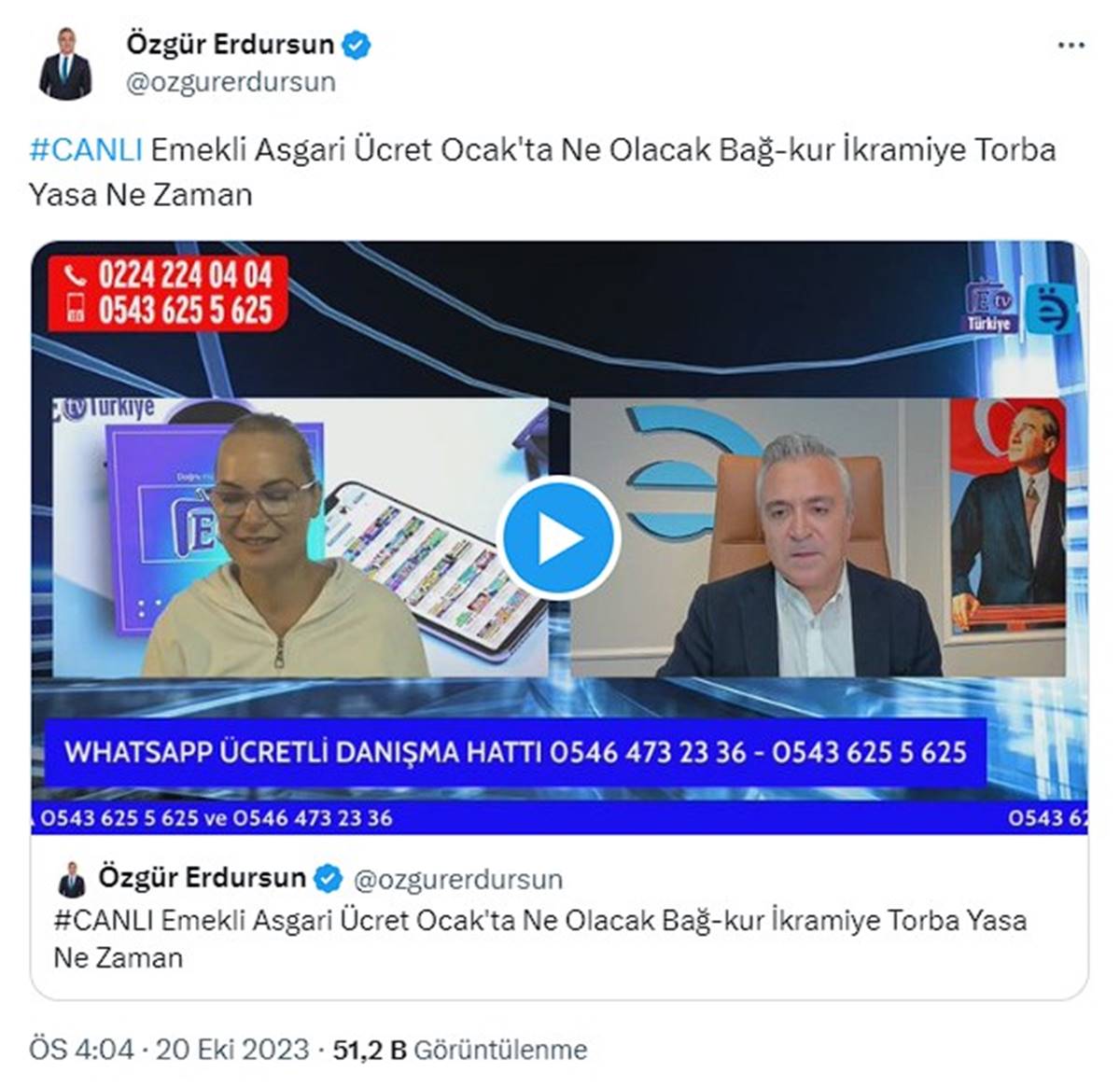The width and height of the screenshot is (1120, 1086).
Task: Click the woman's video frame on left
Action: coord(300,537)
